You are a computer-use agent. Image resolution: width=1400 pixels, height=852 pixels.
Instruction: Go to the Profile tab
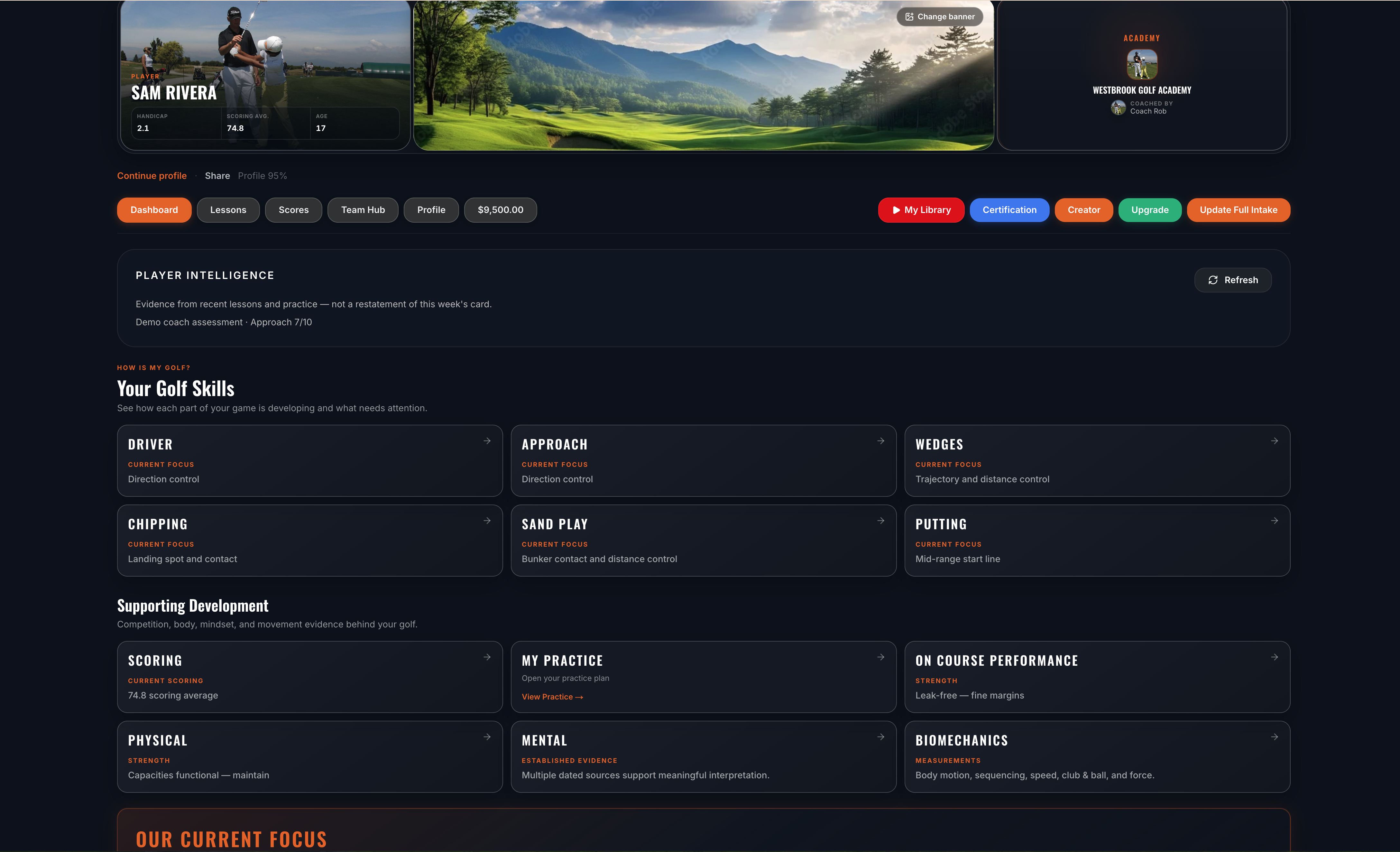[x=431, y=210]
